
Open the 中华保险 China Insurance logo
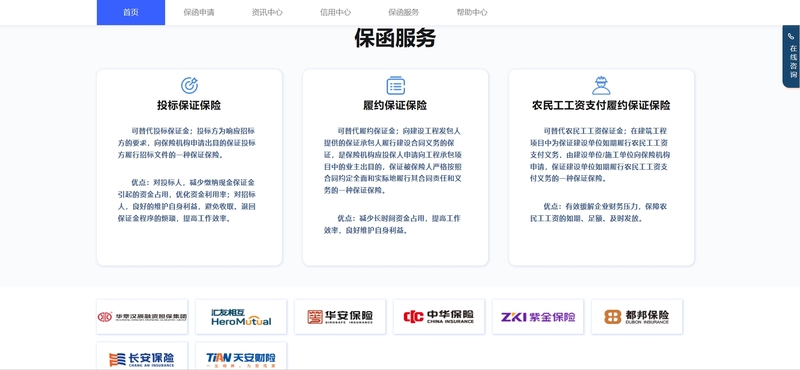(439, 317)
